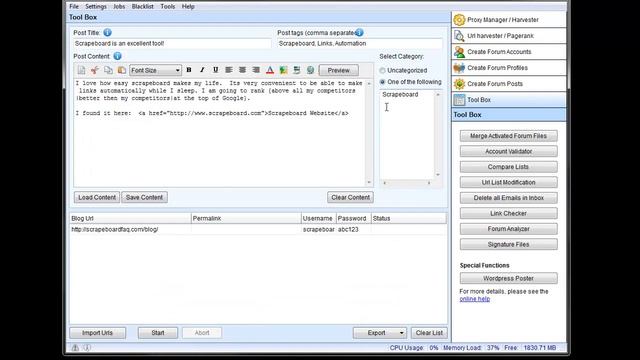
Task: Click the Load Content button
Action: click(x=97, y=197)
